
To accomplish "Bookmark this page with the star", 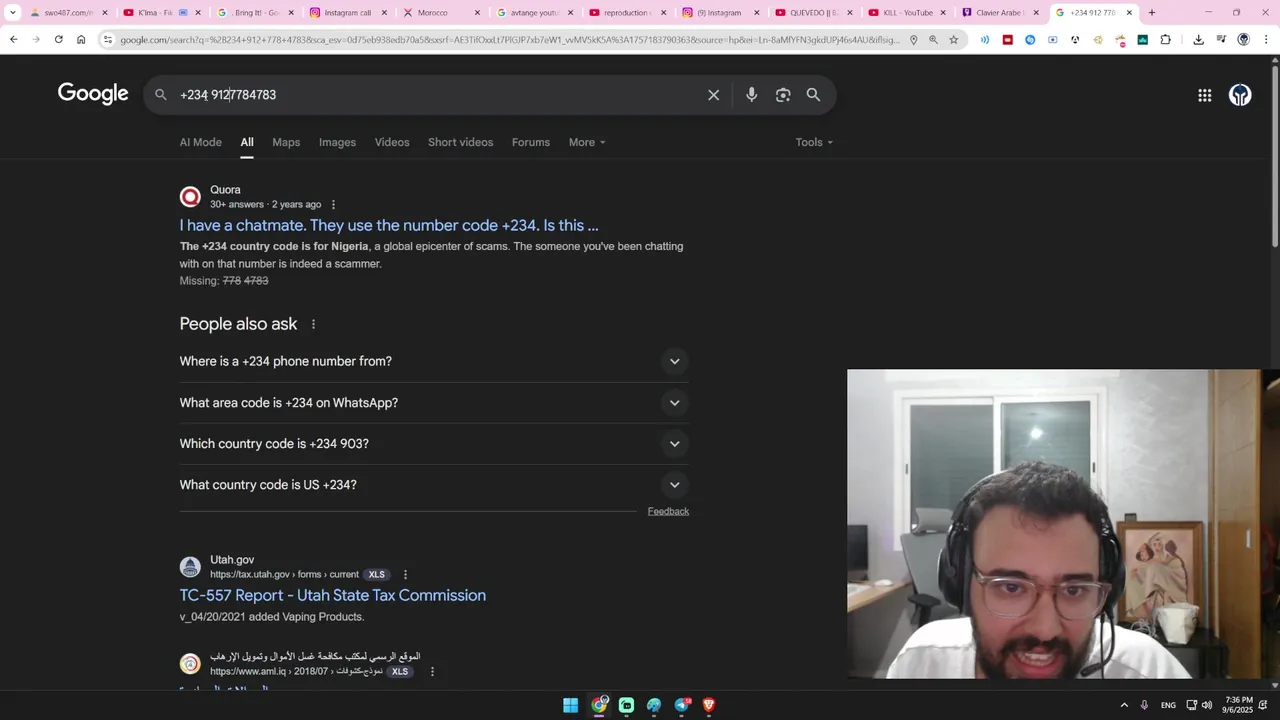I will 953,40.
